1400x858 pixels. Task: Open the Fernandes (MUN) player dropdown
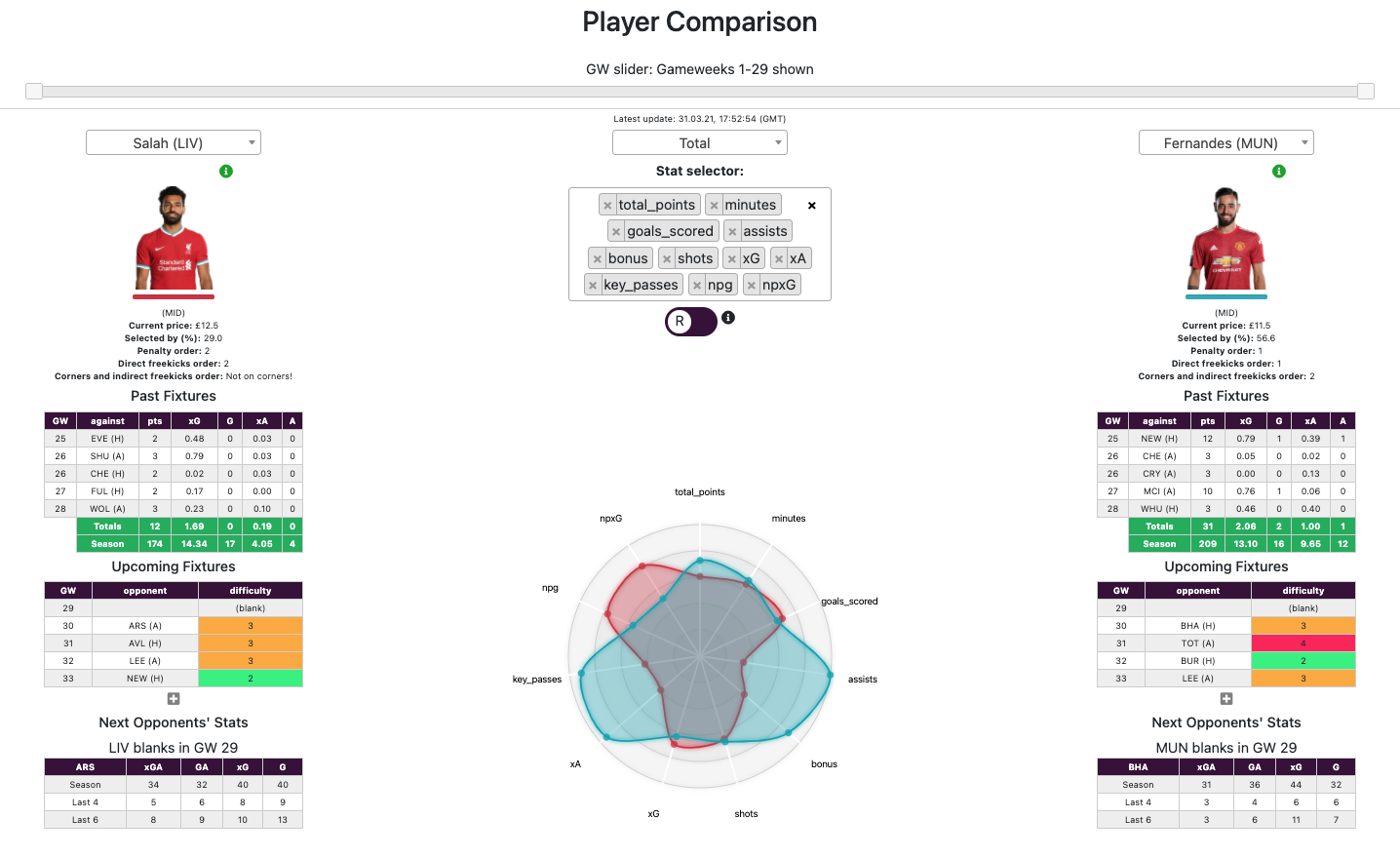pyautogui.click(x=1225, y=141)
